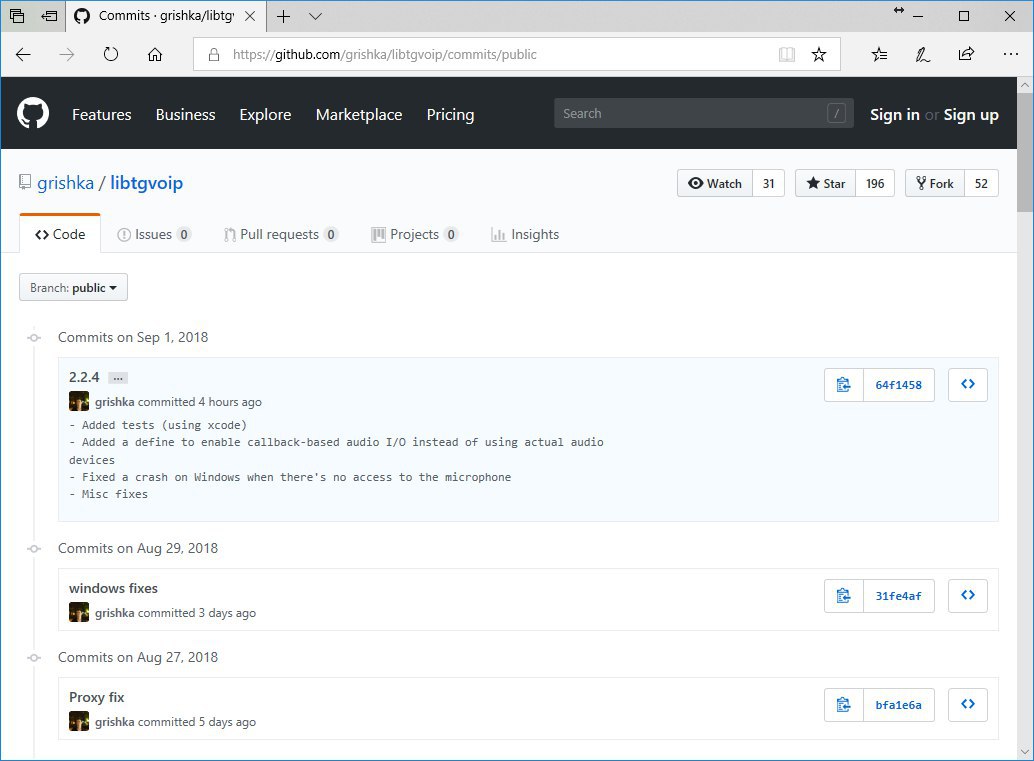View the 52 forks count
The width and height of the screenshot is (1034, 761).
[x=981, y=183]
